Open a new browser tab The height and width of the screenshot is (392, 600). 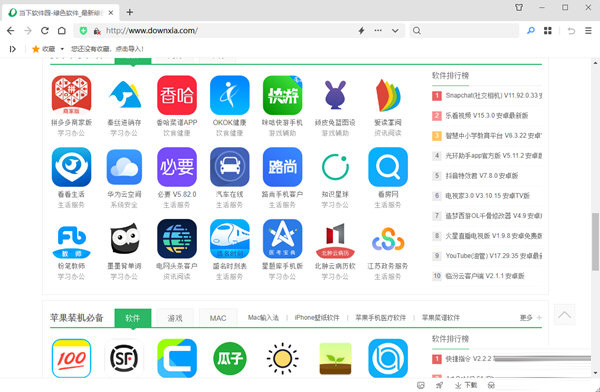click(x=130, y=12)
